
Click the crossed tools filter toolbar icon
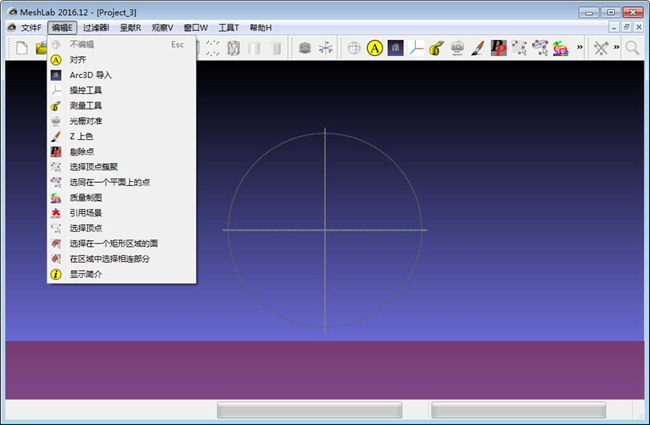[x=601, y=48]
